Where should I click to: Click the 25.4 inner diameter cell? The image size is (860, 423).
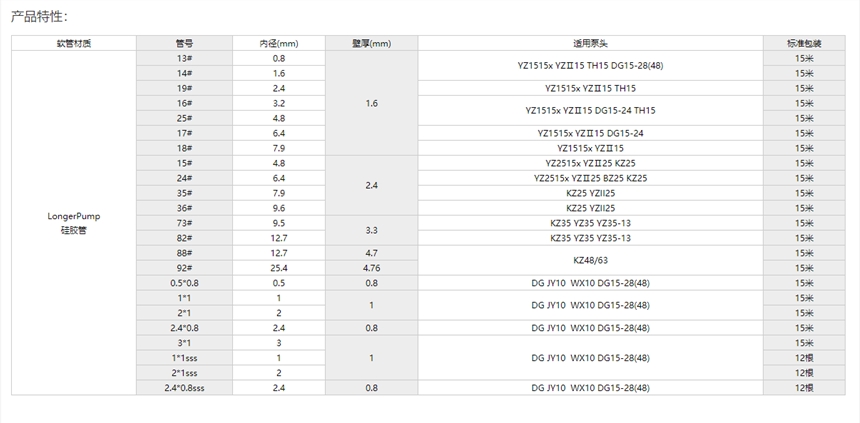click(x=278, y=268)
